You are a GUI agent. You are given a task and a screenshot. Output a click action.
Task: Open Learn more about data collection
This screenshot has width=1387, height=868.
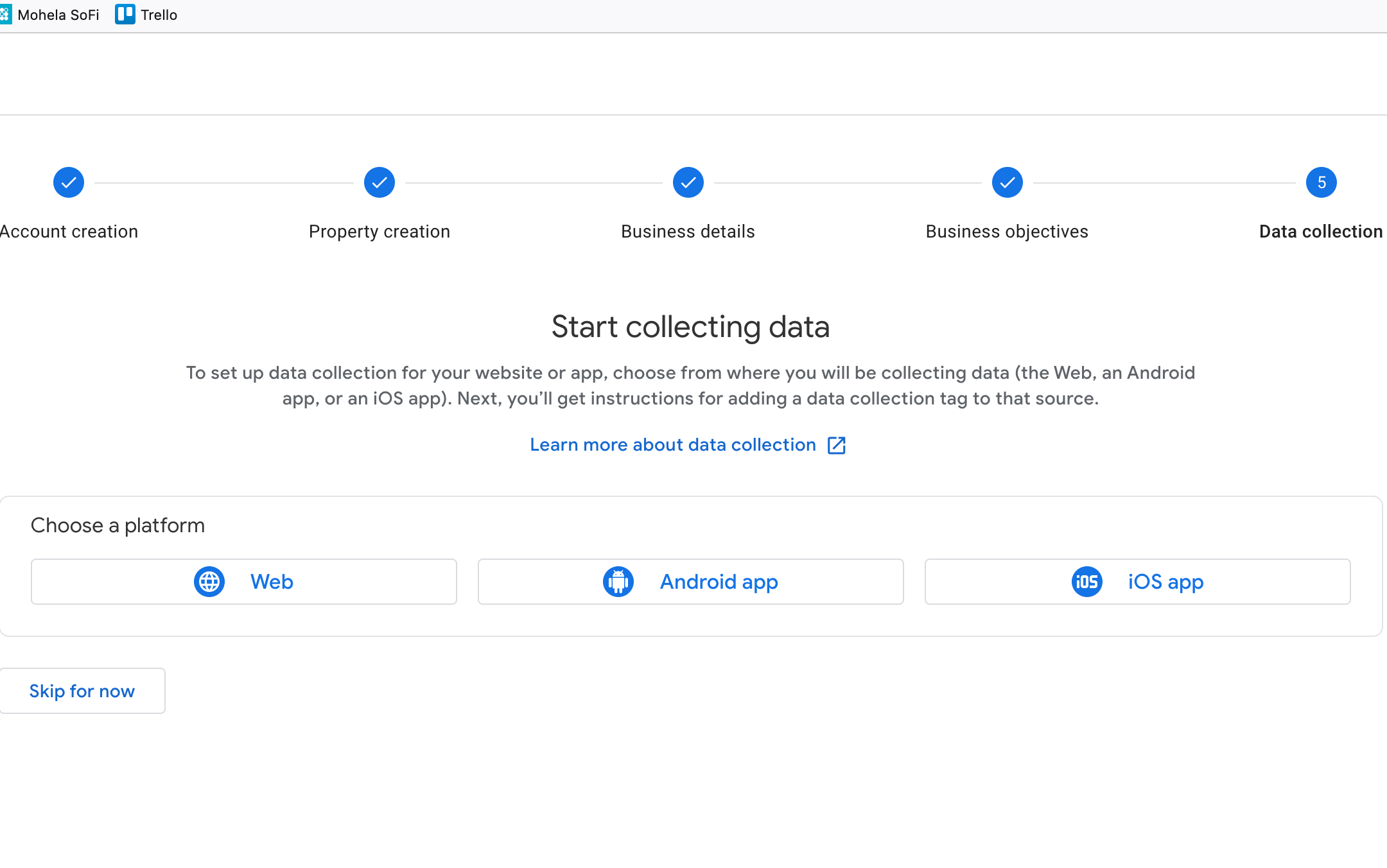pyautogui.click(x=672, y=445)
